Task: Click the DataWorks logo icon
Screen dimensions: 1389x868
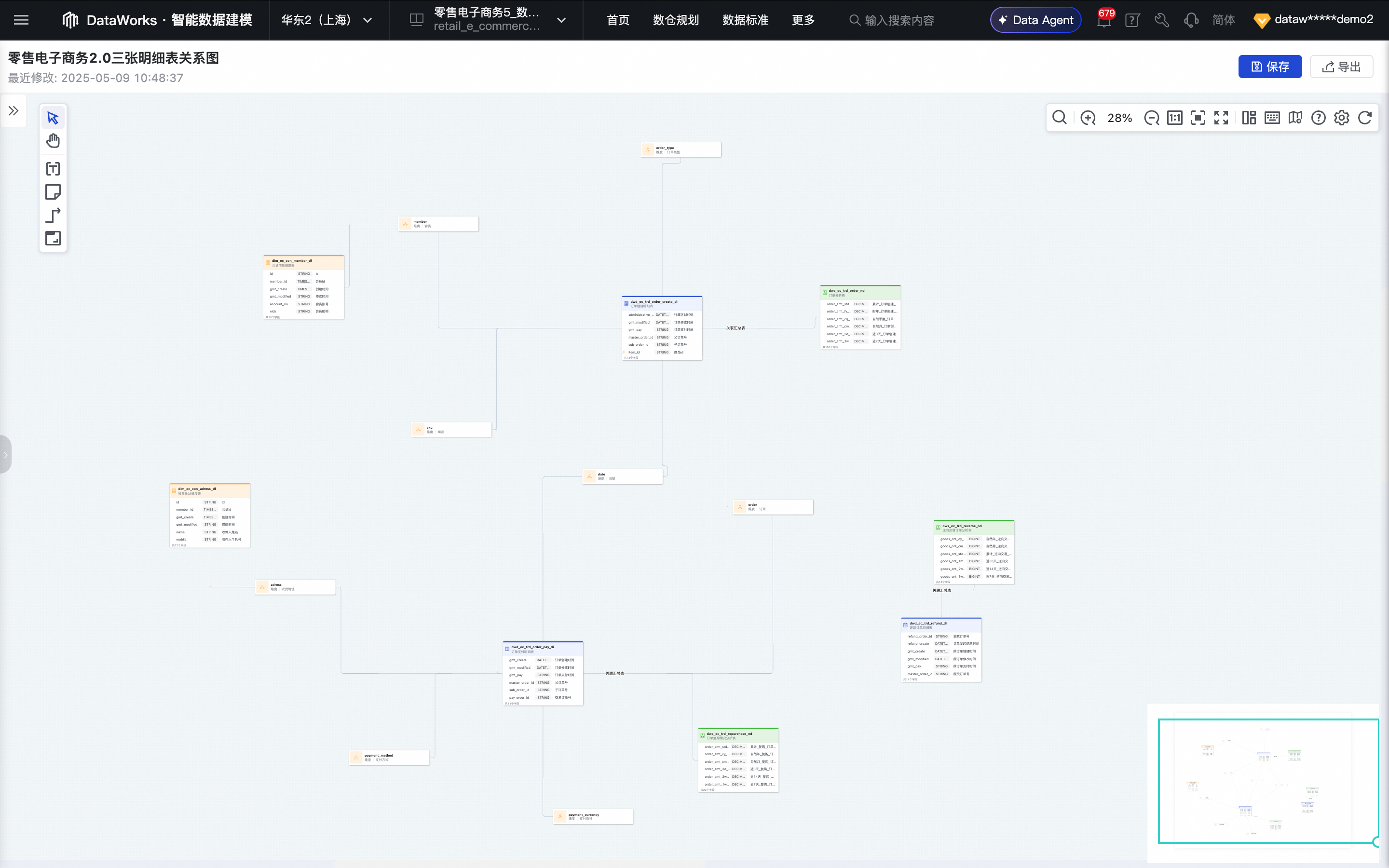Action: click(70, 20)
